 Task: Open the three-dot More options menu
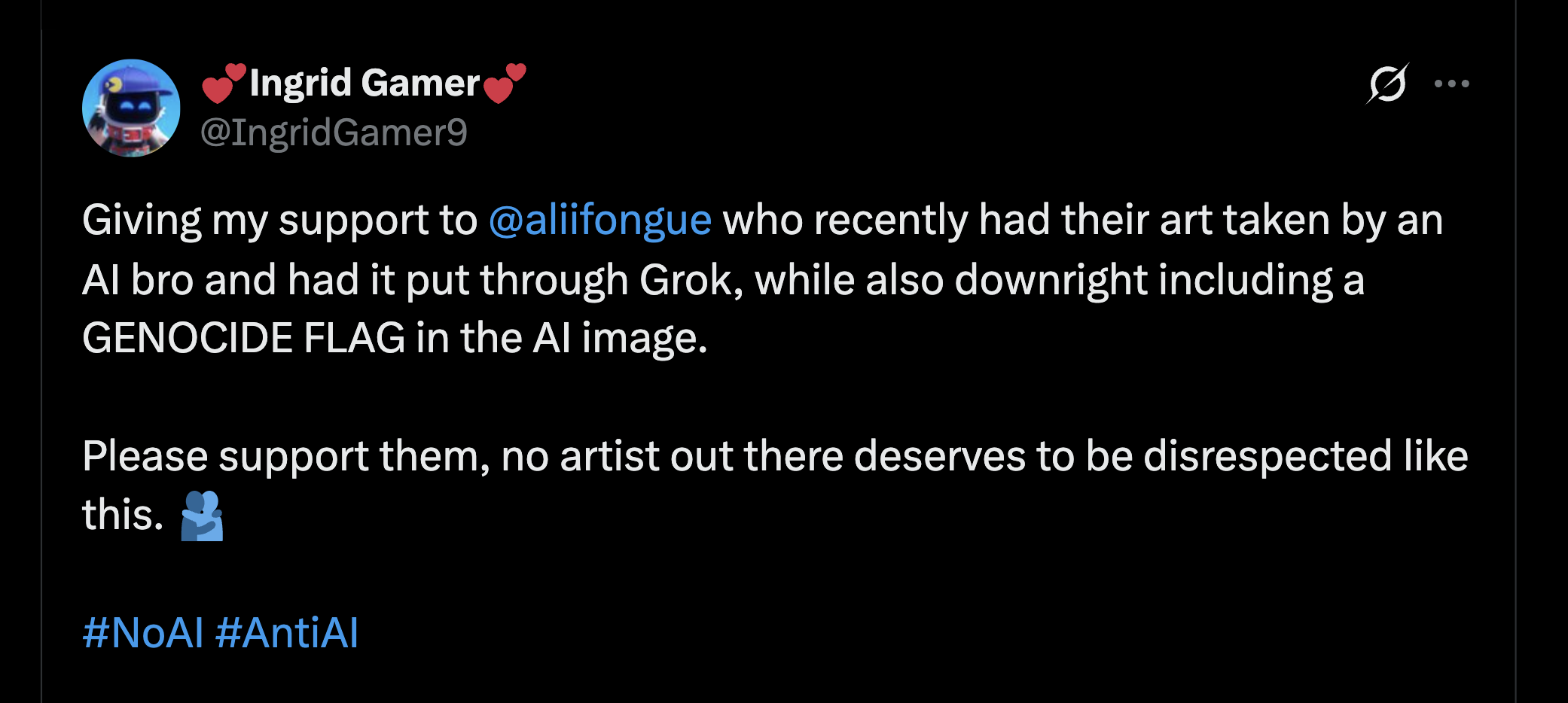(x=1451, y=84)
